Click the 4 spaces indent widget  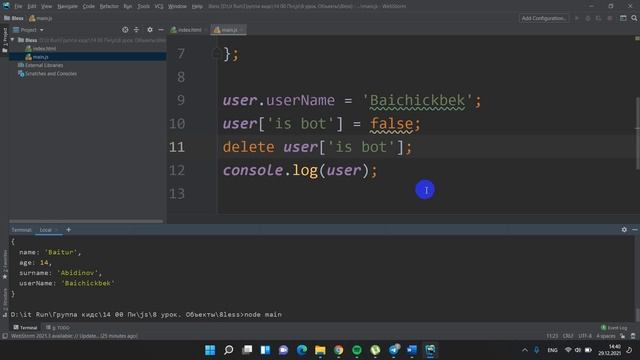tap(605, 336)
